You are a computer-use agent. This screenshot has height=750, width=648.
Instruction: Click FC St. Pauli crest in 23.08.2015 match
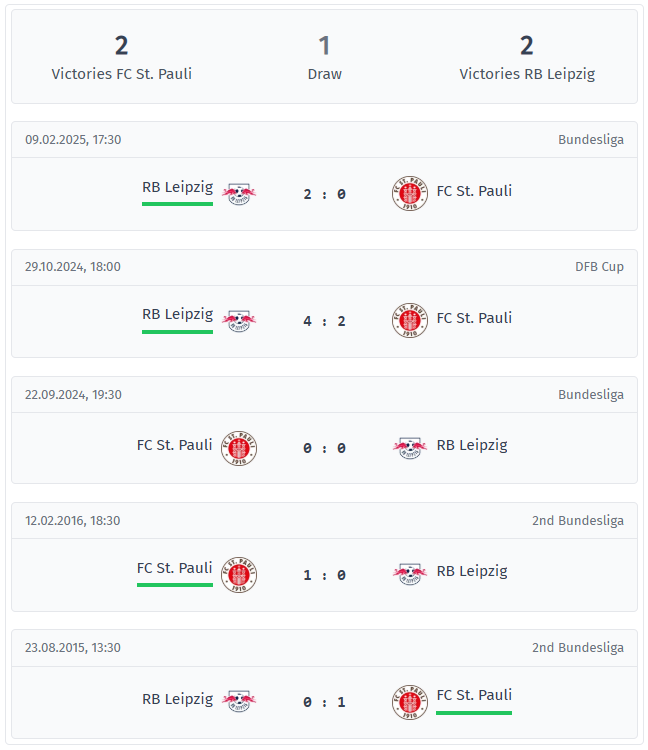click(x=410, y=701)
